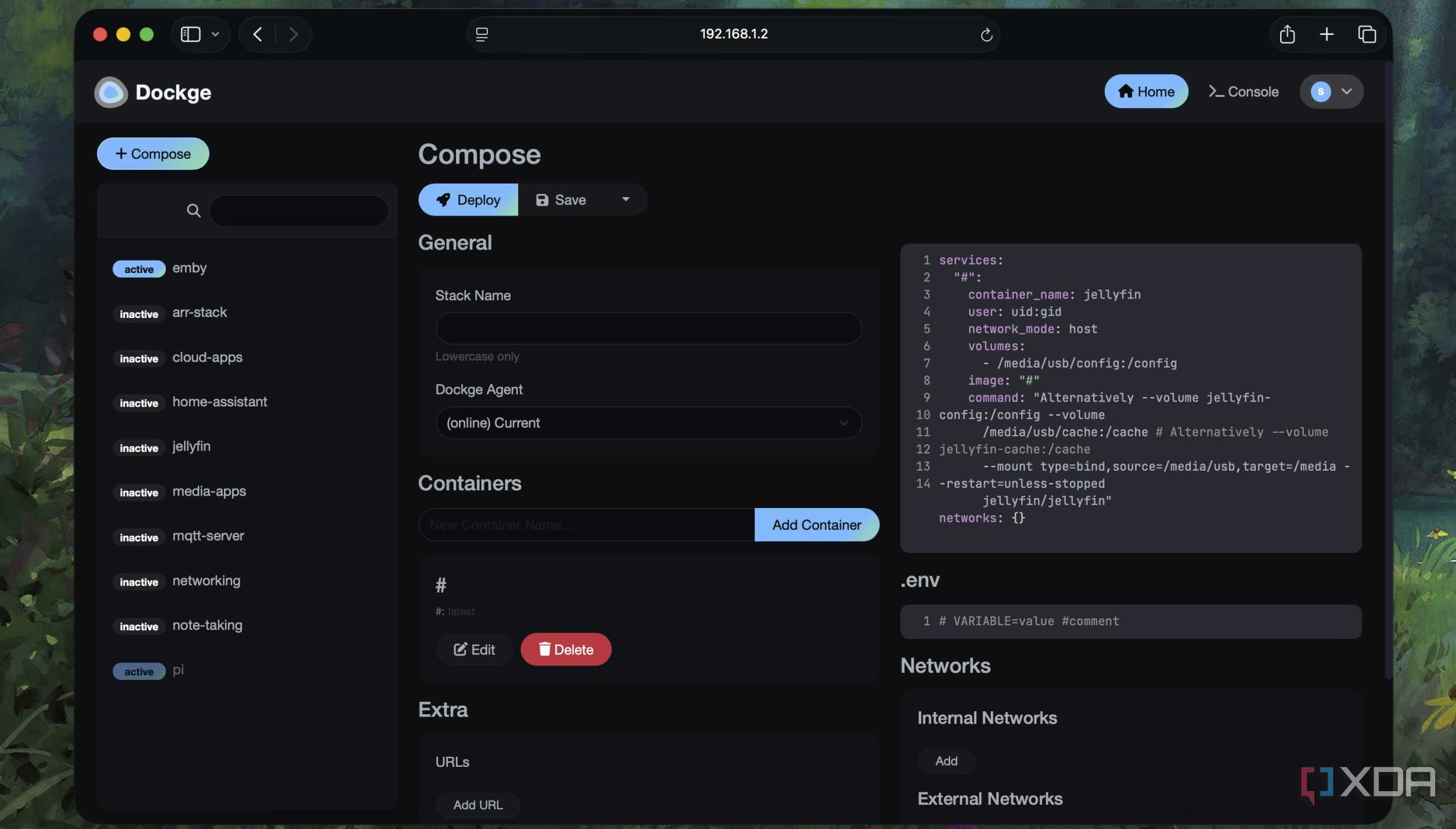Image resolution: width=1456 pixels, height=829 pixels.
Task: Click the inactive badge beside jellyfin
Action: tap(139, 448)
